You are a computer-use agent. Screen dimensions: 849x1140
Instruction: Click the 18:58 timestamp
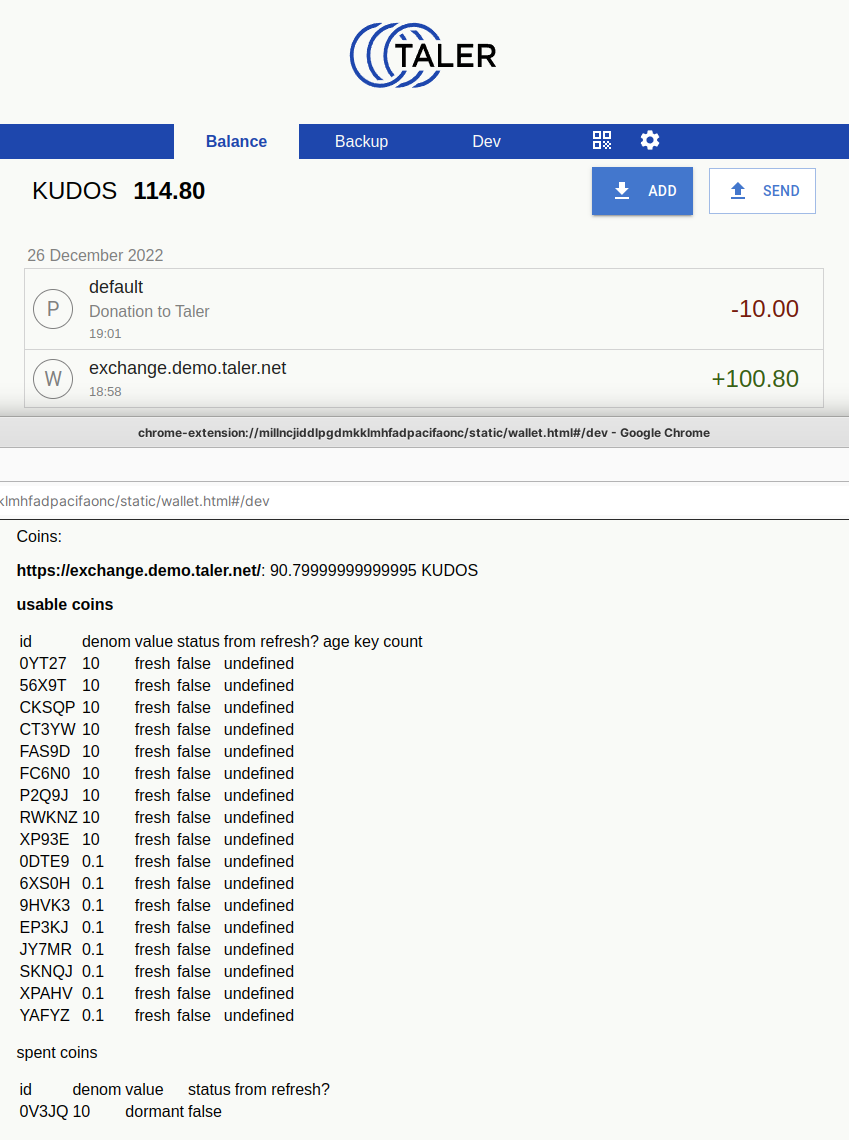click(105, 391)
